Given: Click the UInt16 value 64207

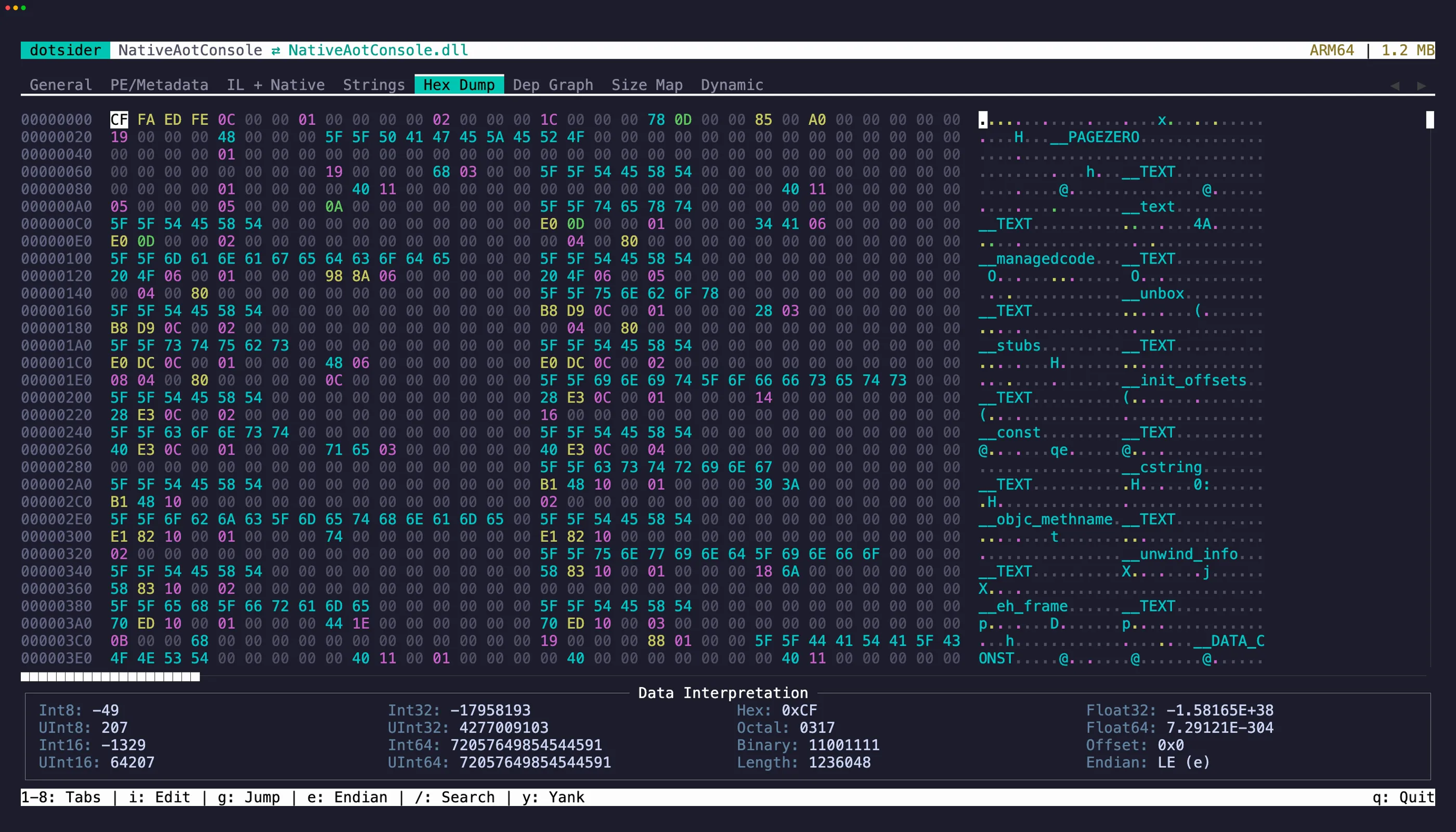Looking at the screenshot, I should click(x=132, y=762).
